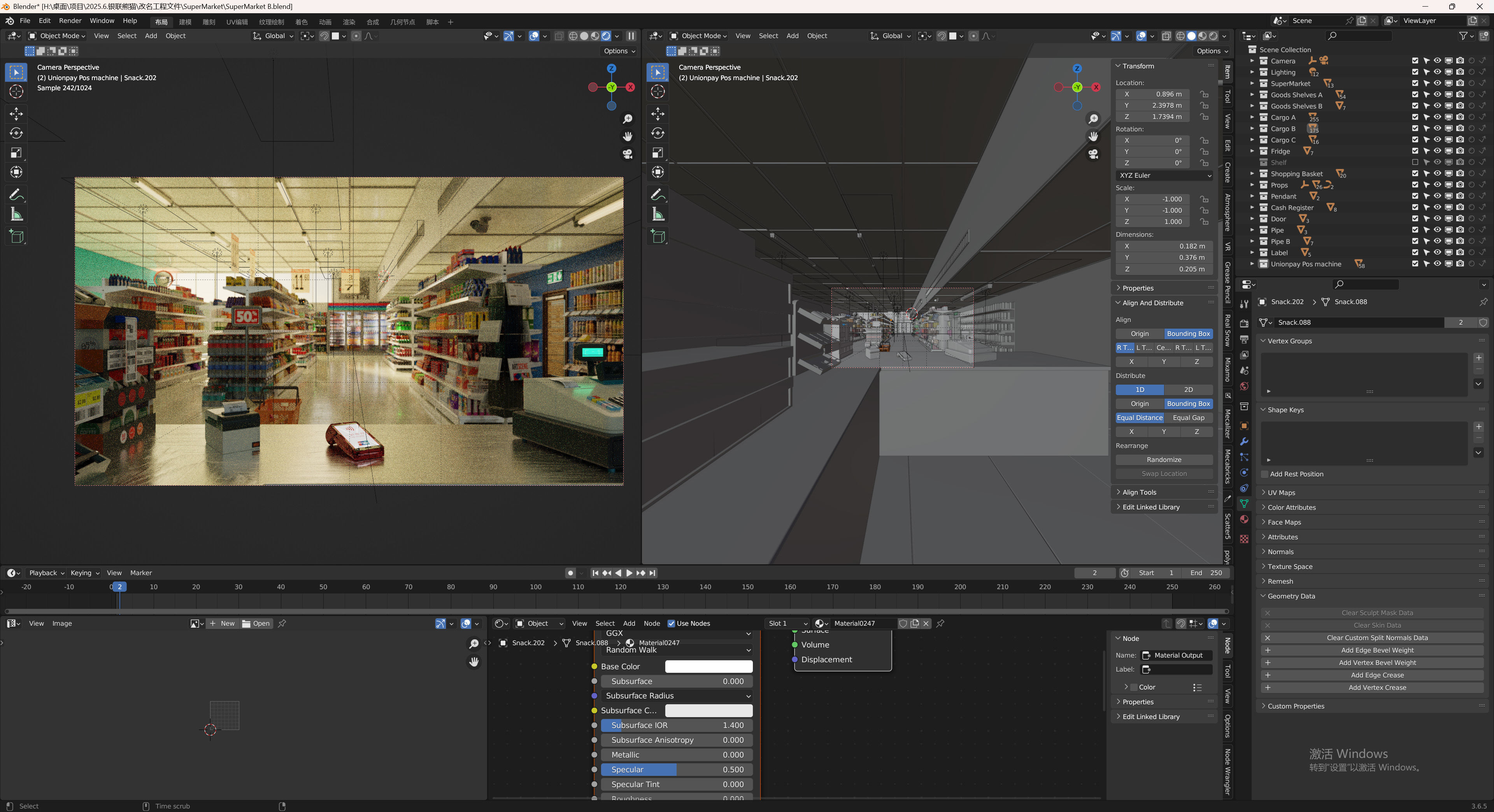1494x812 pixels.
Task: Unlink Material0247 with the X button
Action: pos(926,624)
